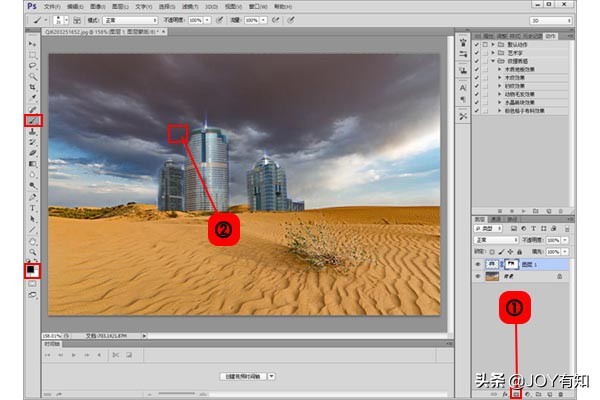Open brush opacity slider arrow
600x400 pixels.
point(207,20)
